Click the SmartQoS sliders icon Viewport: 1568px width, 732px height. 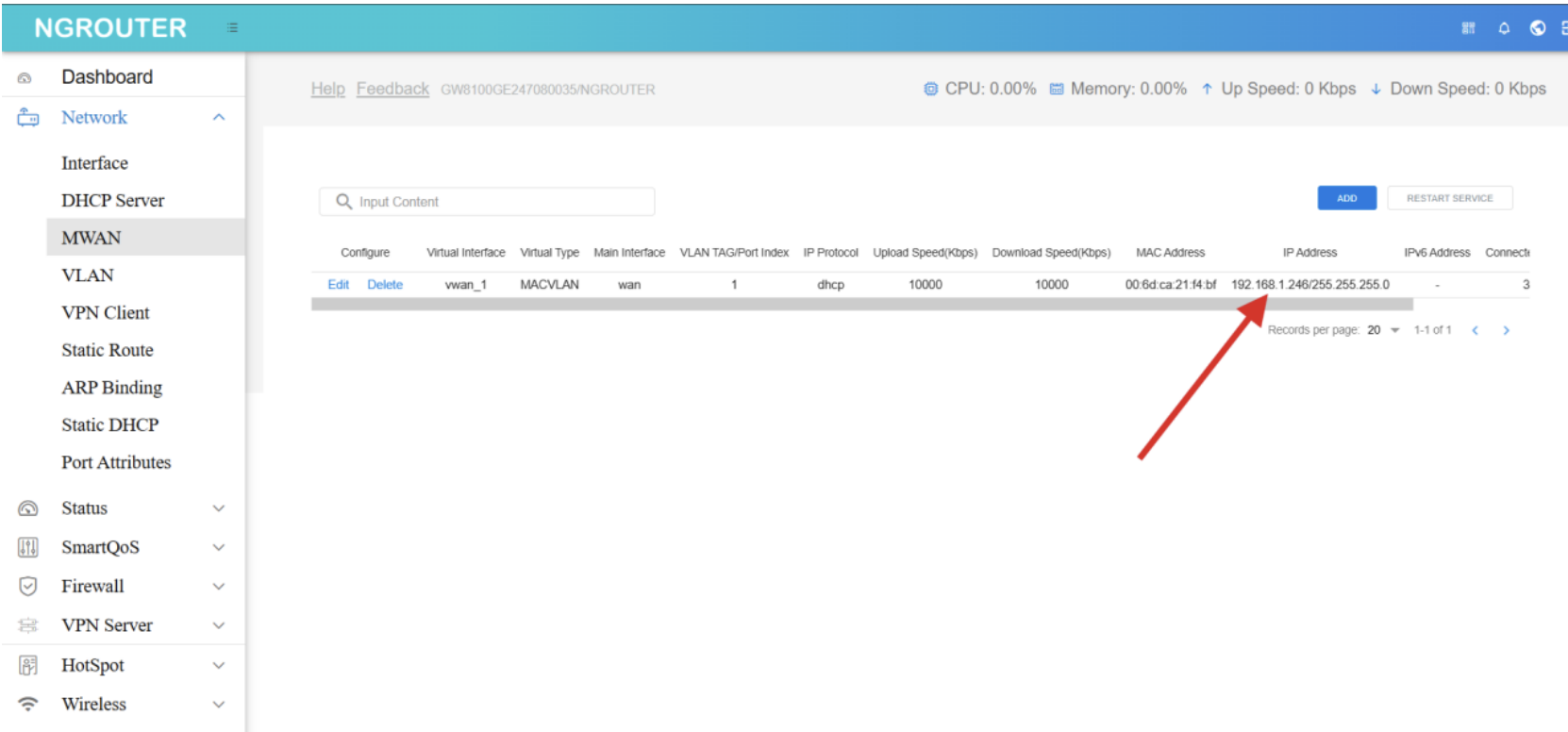tap(28, 547)
